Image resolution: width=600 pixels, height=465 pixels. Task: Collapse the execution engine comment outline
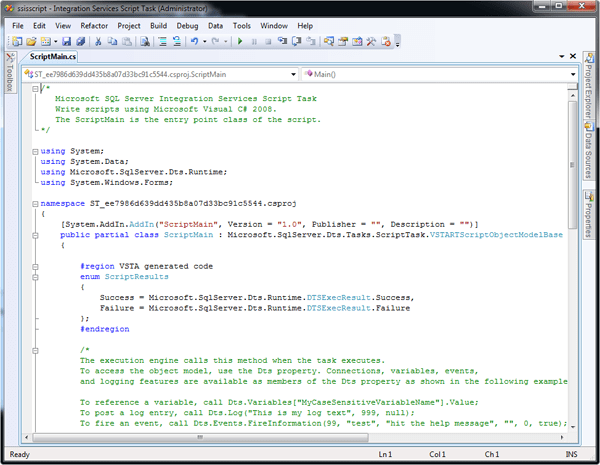pyautogui.click(x=35, y=350)
